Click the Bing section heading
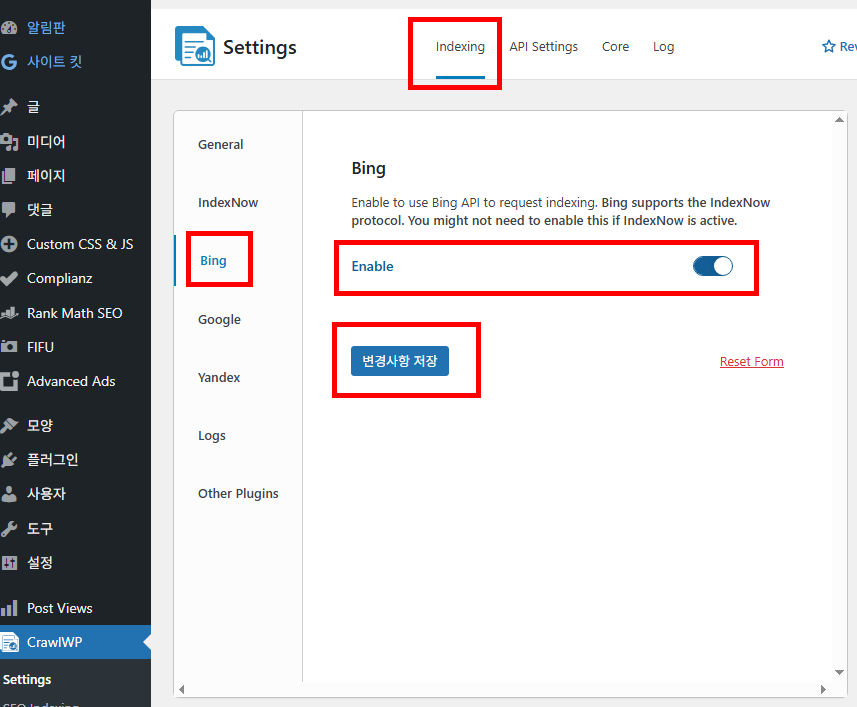 [368, 168]
